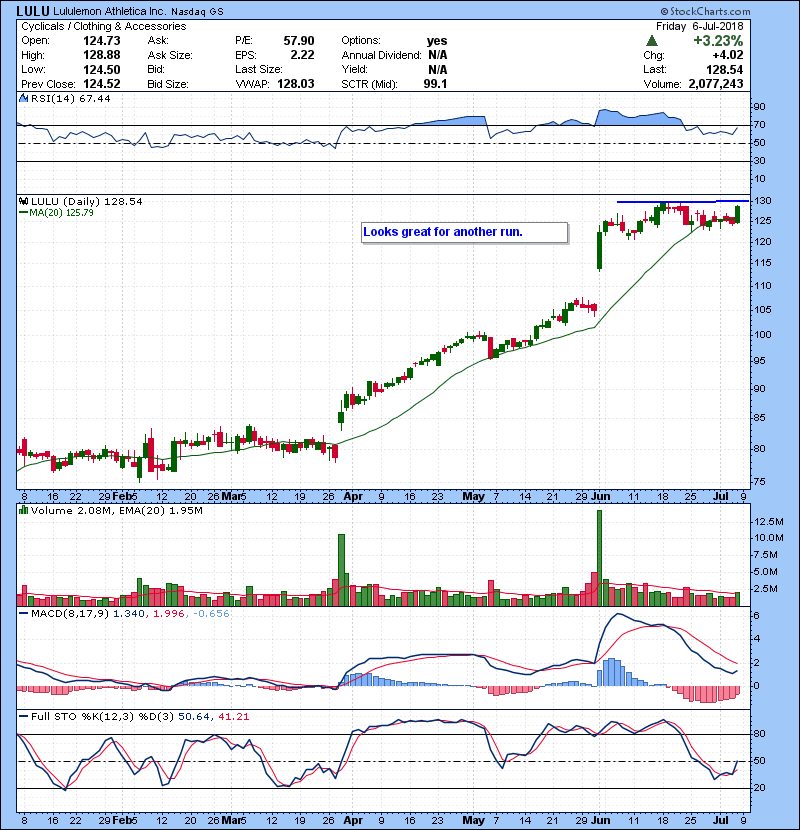The height and width of the screenshot is (830, 800).
Task: Click the Last price 128.54 in header
Action: pos(724,69)
